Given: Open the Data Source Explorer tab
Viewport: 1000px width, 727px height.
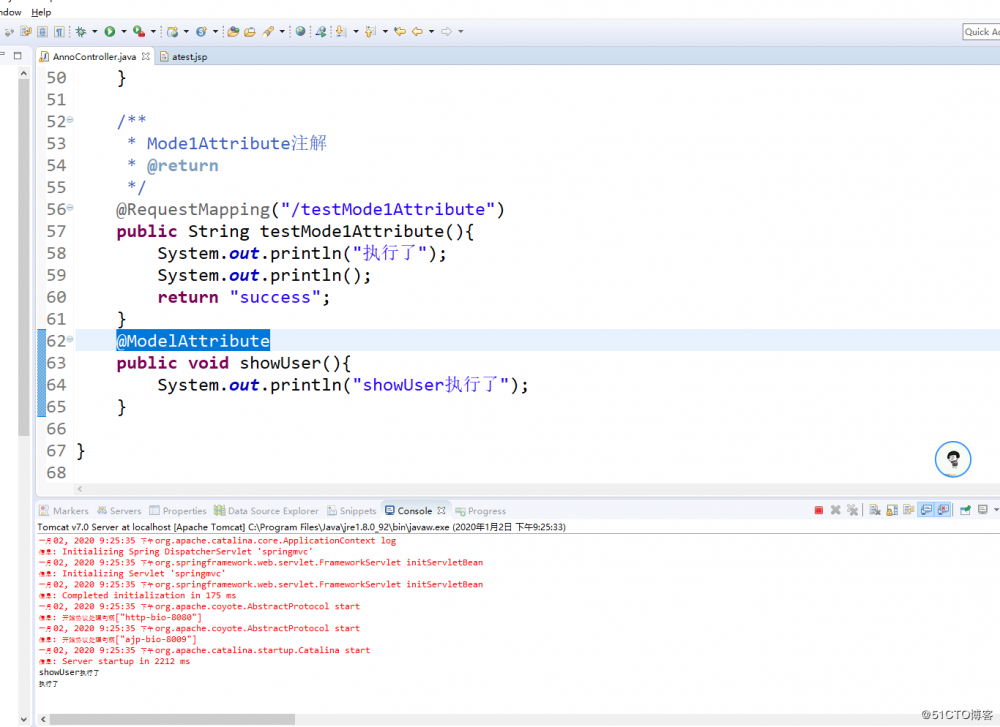Looking at the screenshot, I should point(266,511).
